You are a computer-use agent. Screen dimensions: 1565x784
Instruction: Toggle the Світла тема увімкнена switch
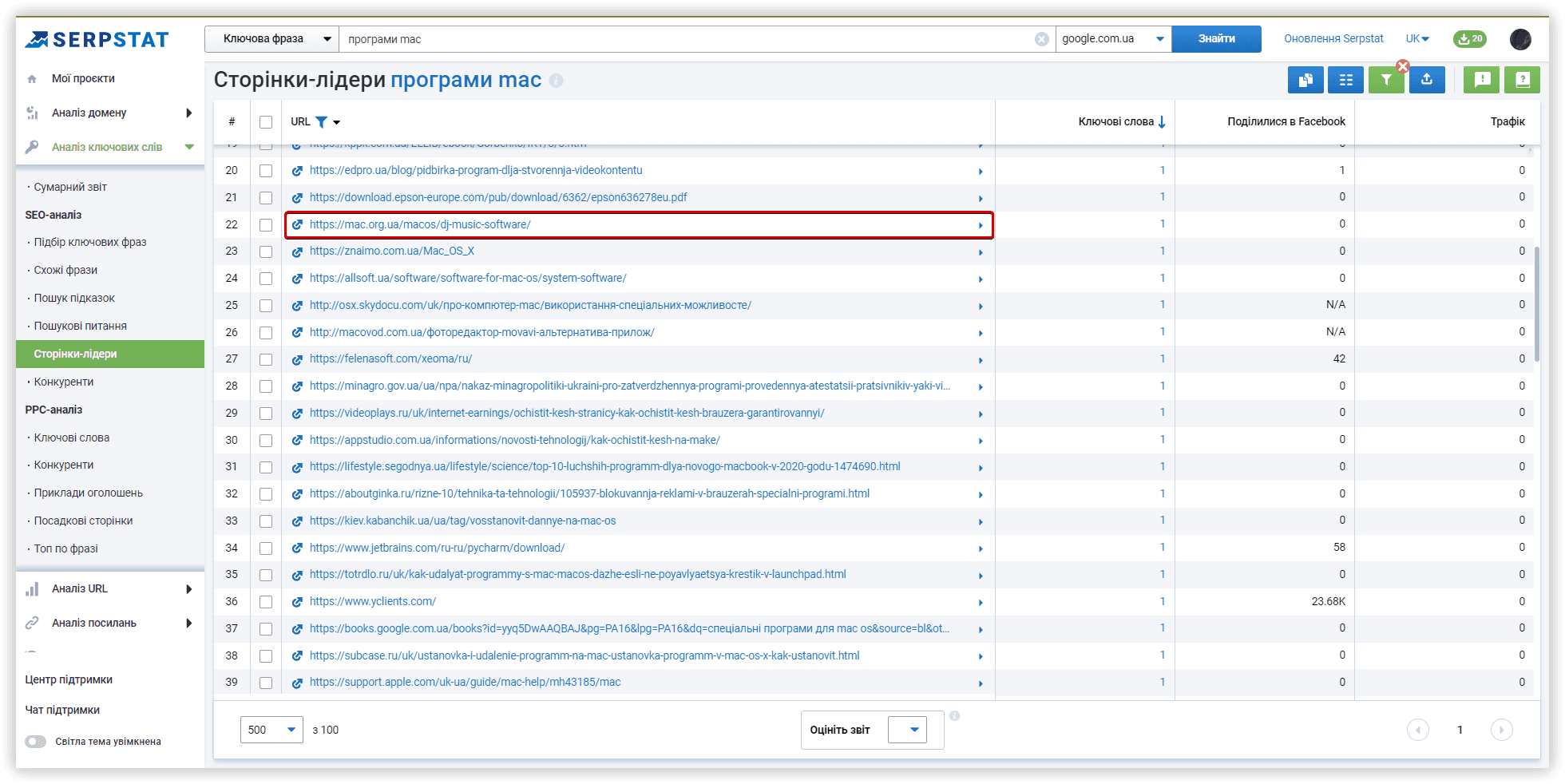point(35,742)
